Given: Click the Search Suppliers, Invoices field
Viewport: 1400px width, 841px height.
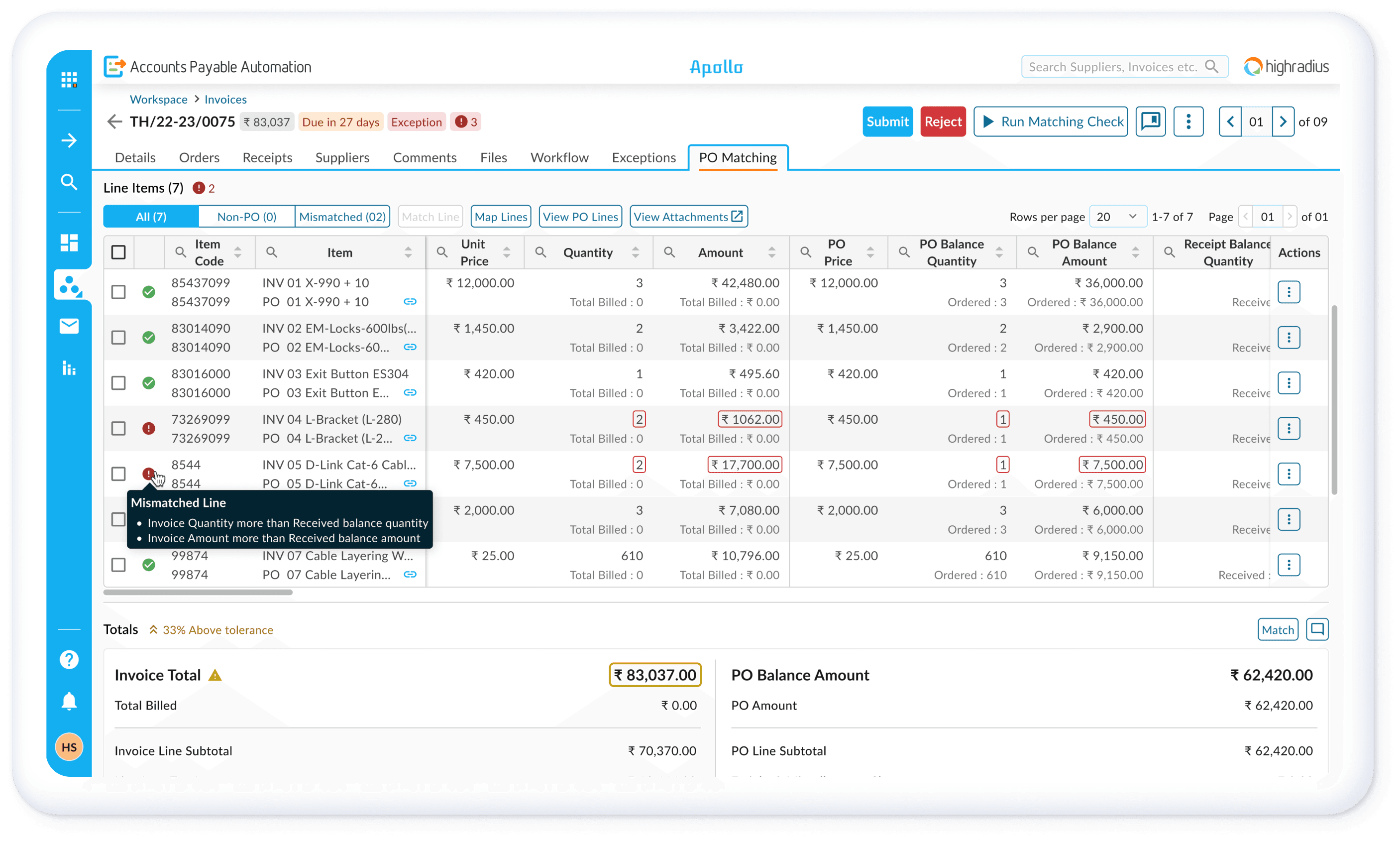Looking at the screenshot, I should (1124, 67).
